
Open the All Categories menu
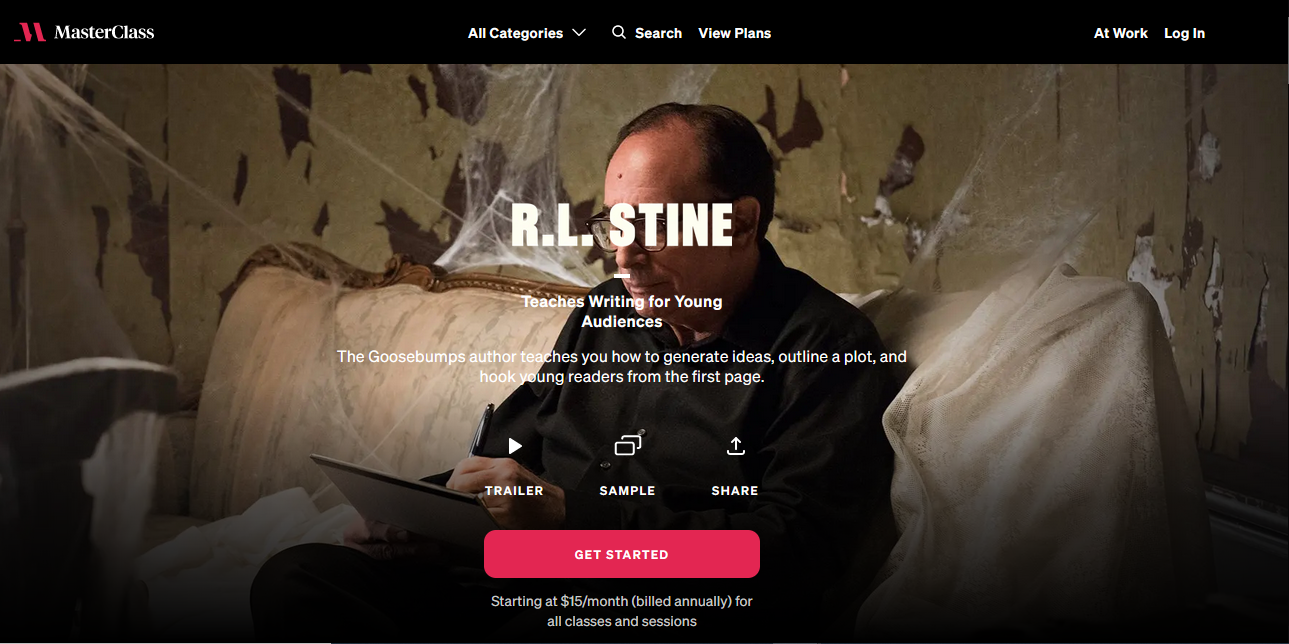[527, 33]
